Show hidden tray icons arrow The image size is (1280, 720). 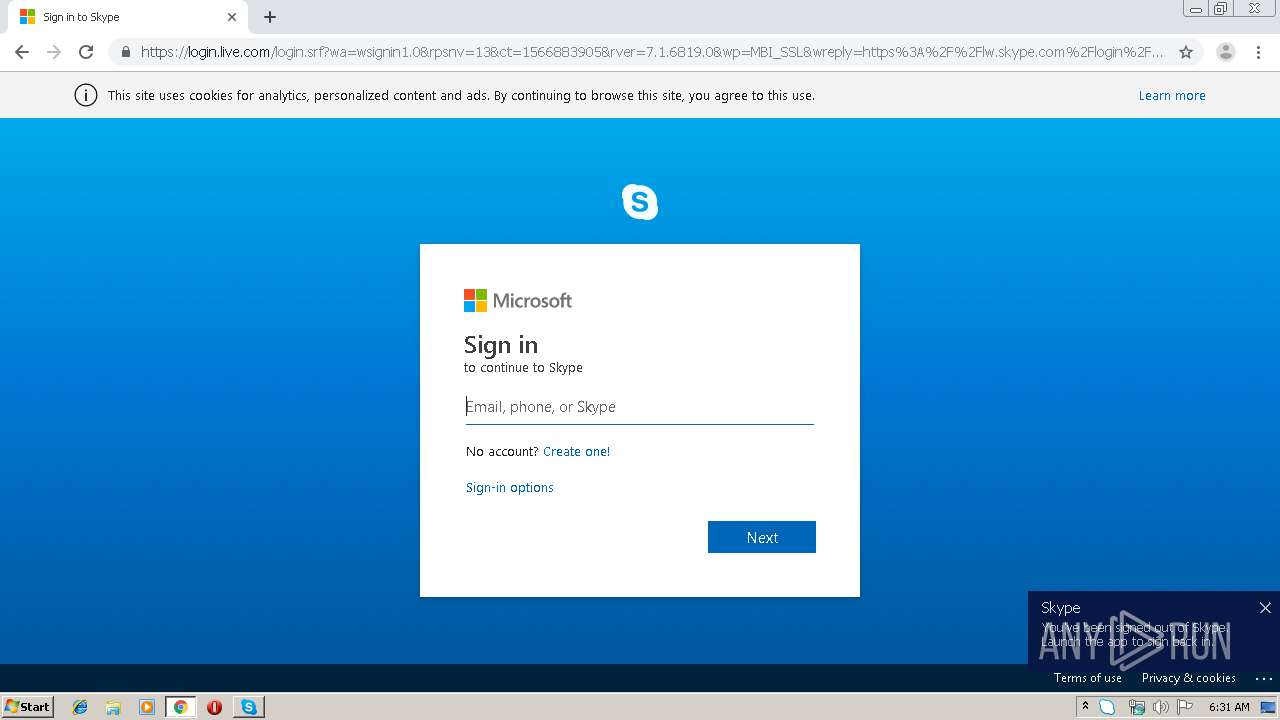1085,707
